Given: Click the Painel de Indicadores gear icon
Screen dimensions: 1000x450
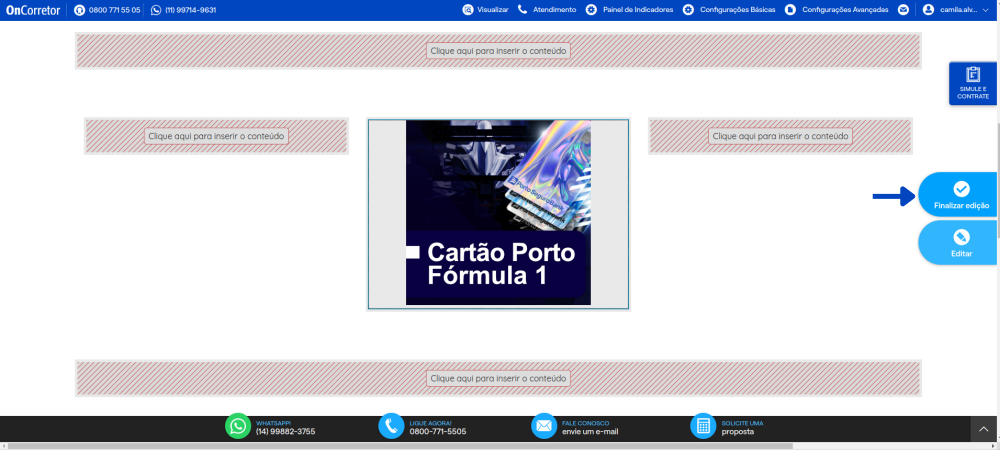Looking at the screenshot, I should [591, 10].
